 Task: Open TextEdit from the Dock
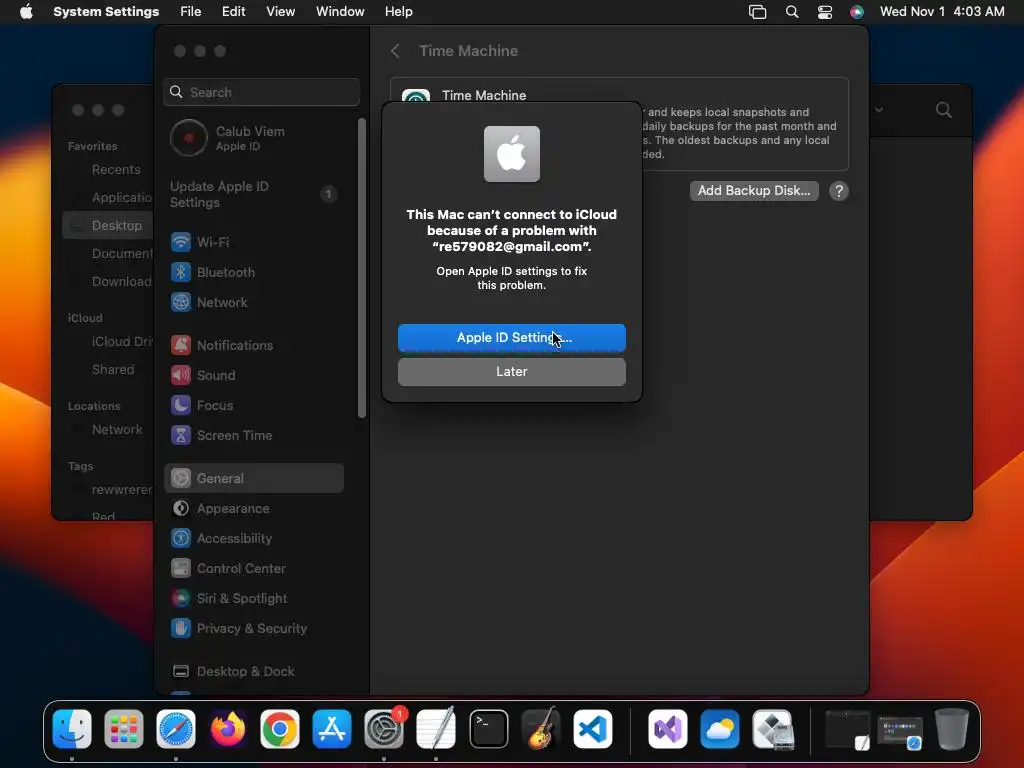click(436, 729)
